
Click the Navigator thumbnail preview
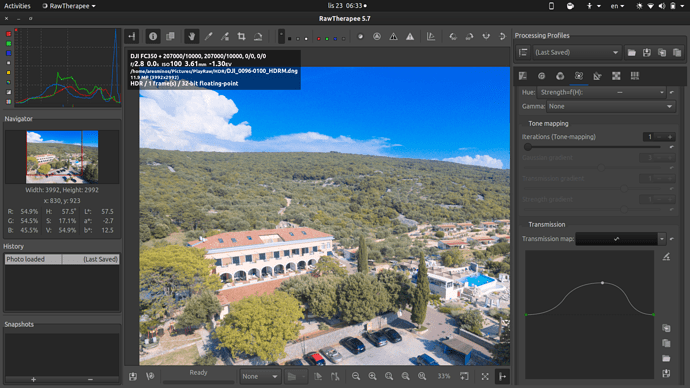tap(62, 157)
